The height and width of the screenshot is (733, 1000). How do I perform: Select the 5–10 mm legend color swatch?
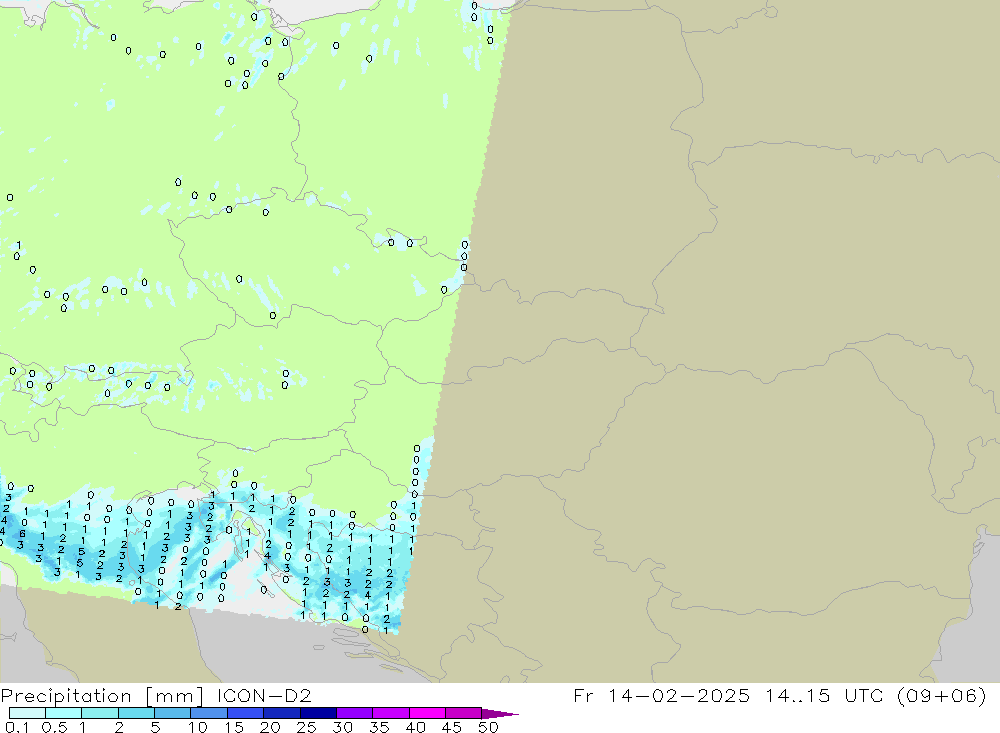tap(173, 713)
